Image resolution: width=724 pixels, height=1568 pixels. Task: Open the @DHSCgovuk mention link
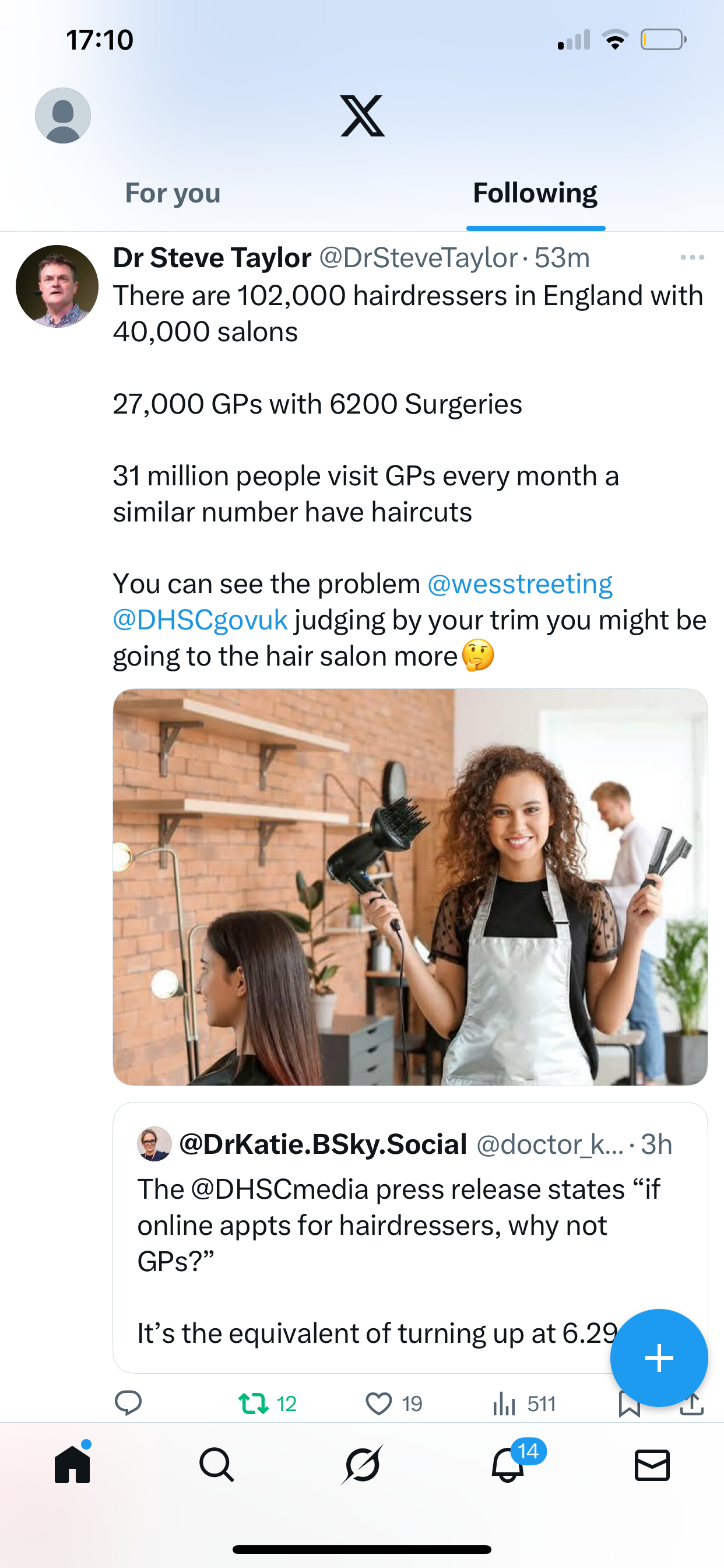point(200,619)
